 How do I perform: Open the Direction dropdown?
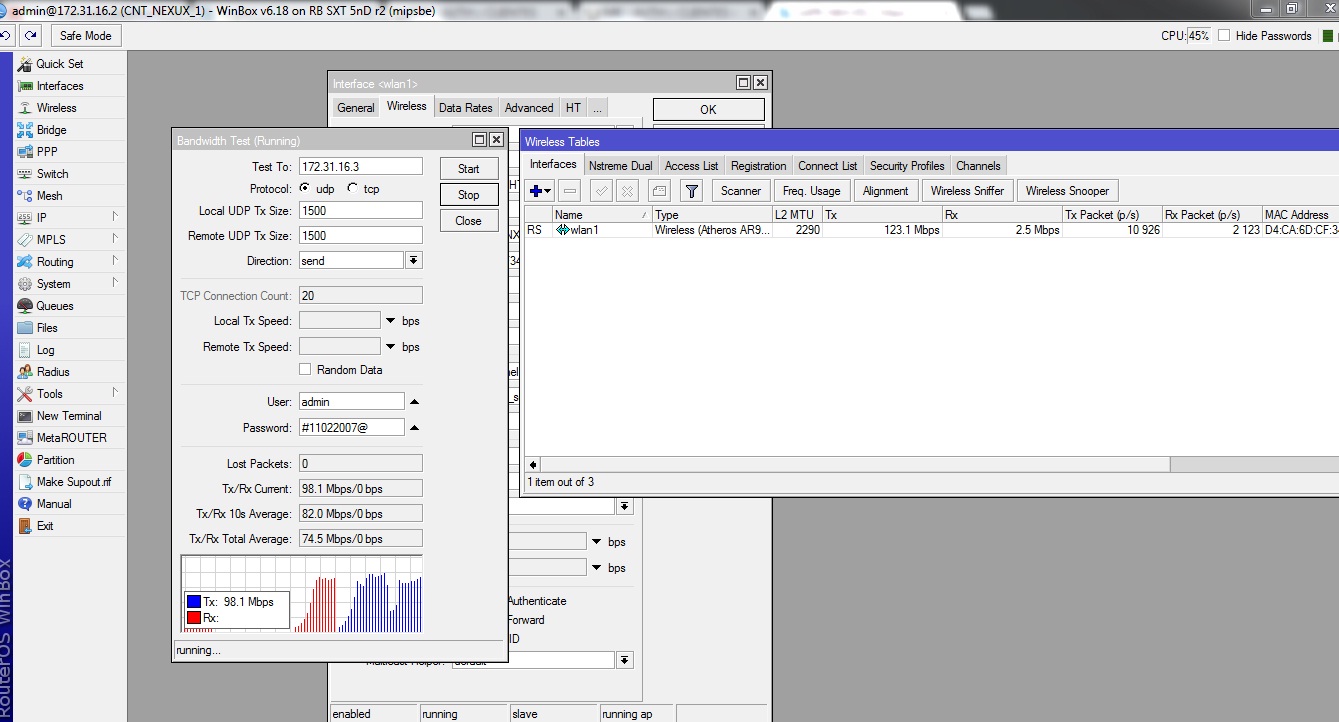click(x=414, y=260)
